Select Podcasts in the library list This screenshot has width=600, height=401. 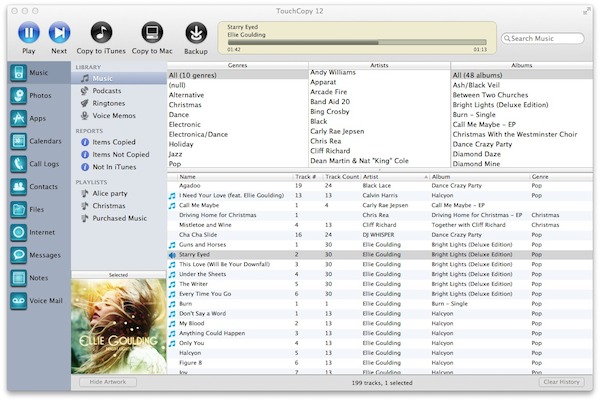[x=107, y=90]
